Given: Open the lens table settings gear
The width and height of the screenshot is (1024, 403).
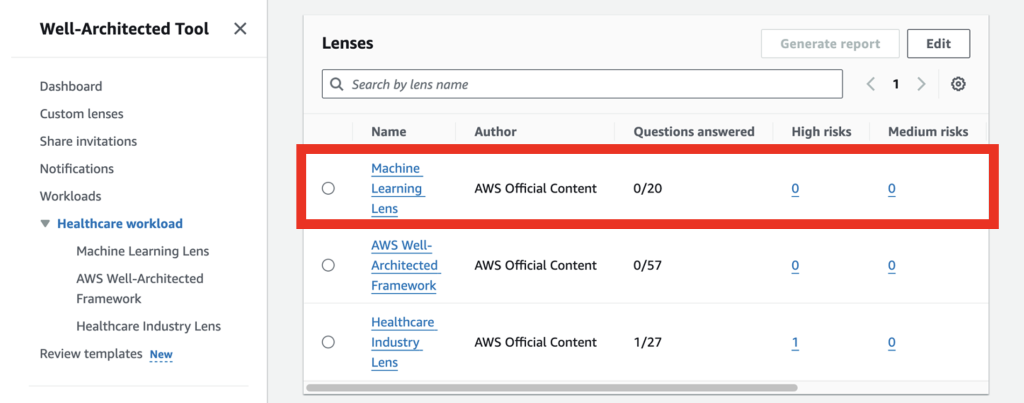Looking at the screenshot, I should [958, 84].
